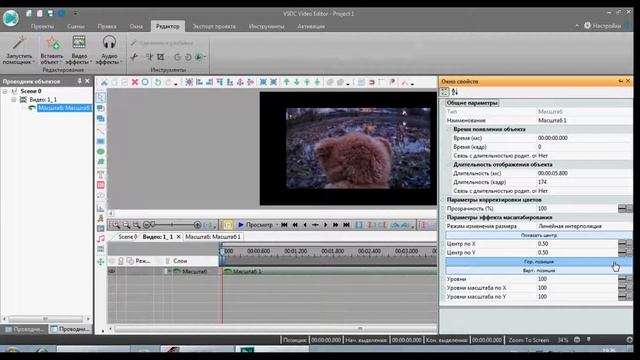Image resolution: width=640 pixels, height=360 pixels.
Task: Click the blue circle icon beside the red X
Action: coord(145,82)
